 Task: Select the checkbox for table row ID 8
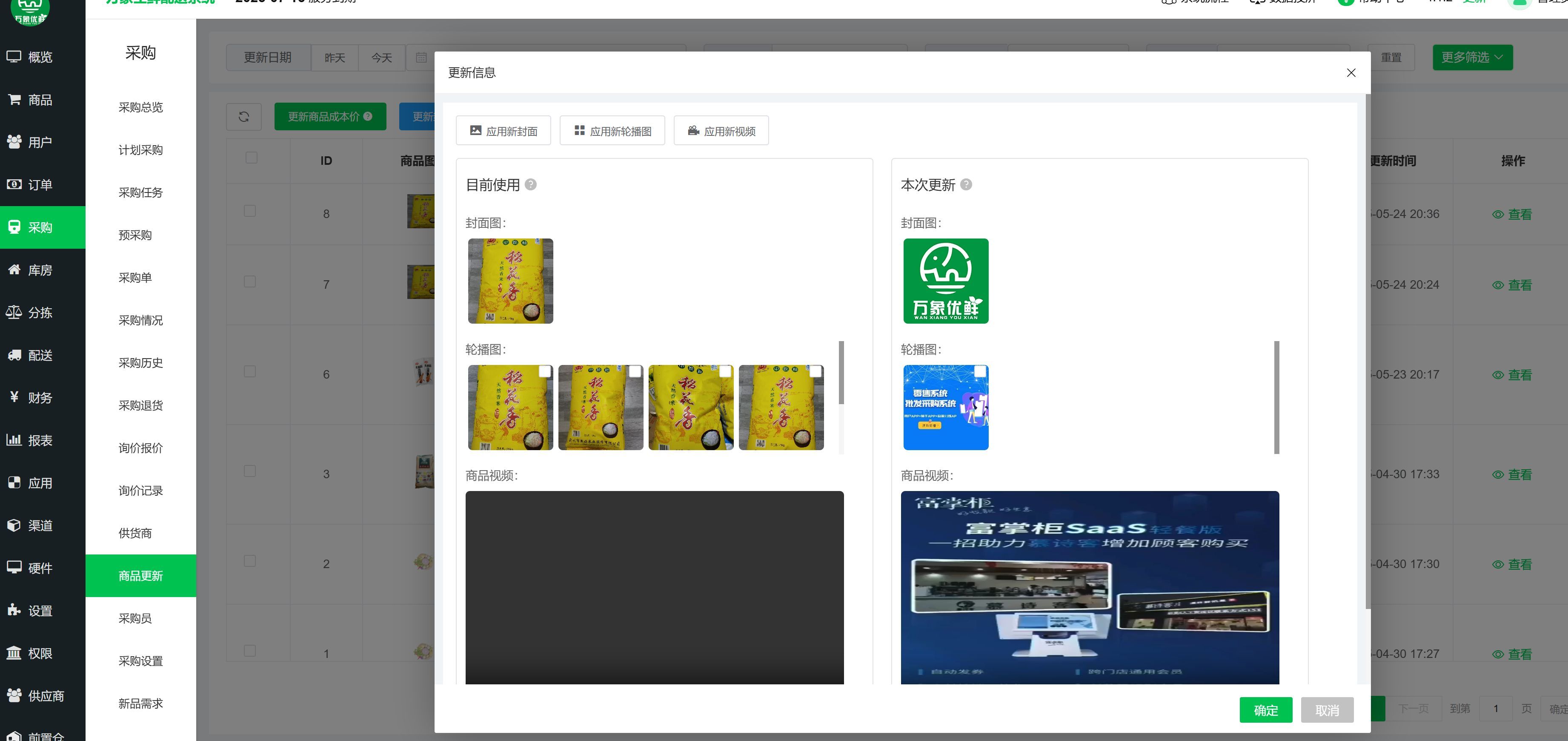click(x=249, y=211)
